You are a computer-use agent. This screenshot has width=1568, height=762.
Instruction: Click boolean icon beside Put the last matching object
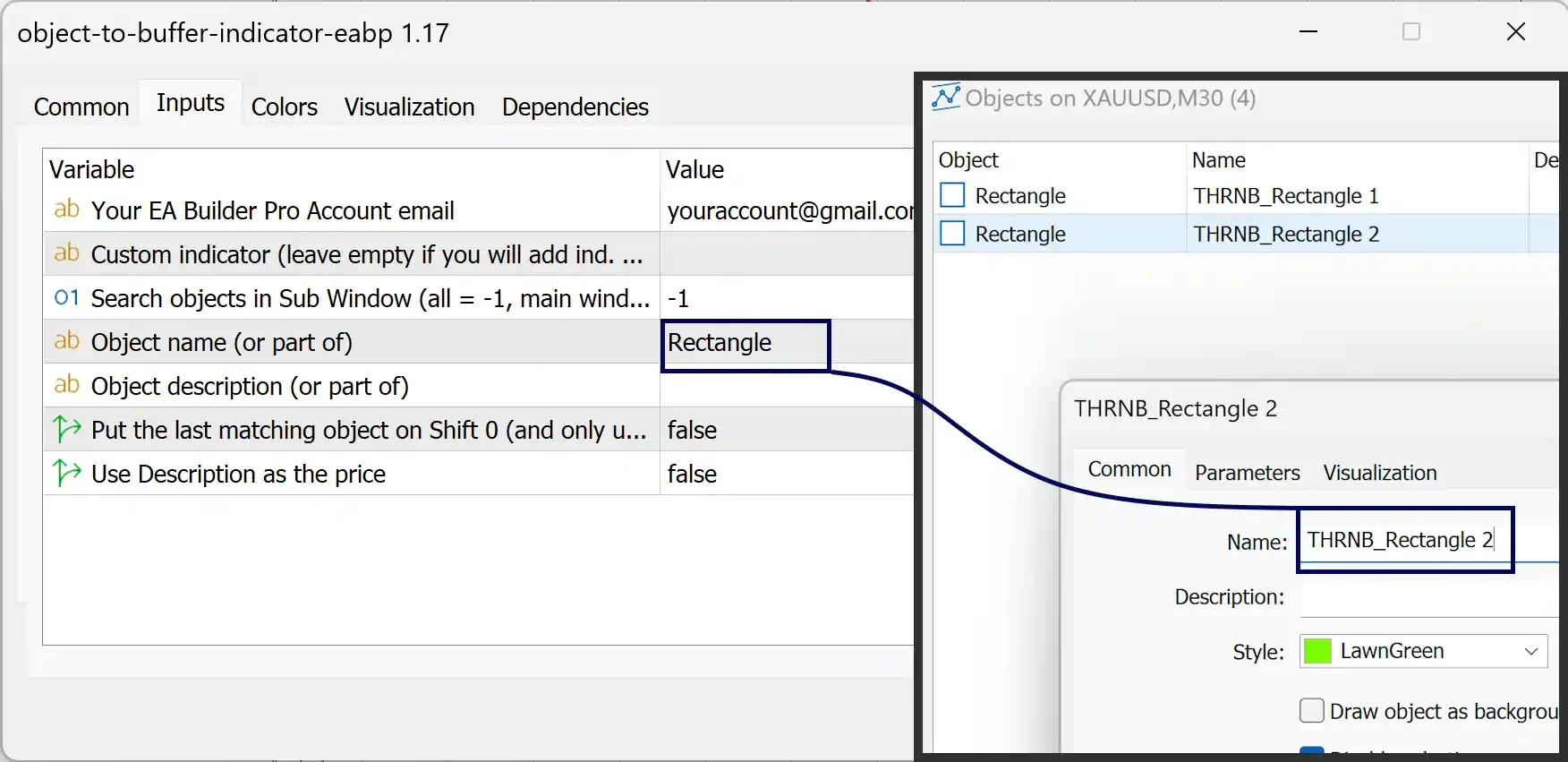coord(67,429)
